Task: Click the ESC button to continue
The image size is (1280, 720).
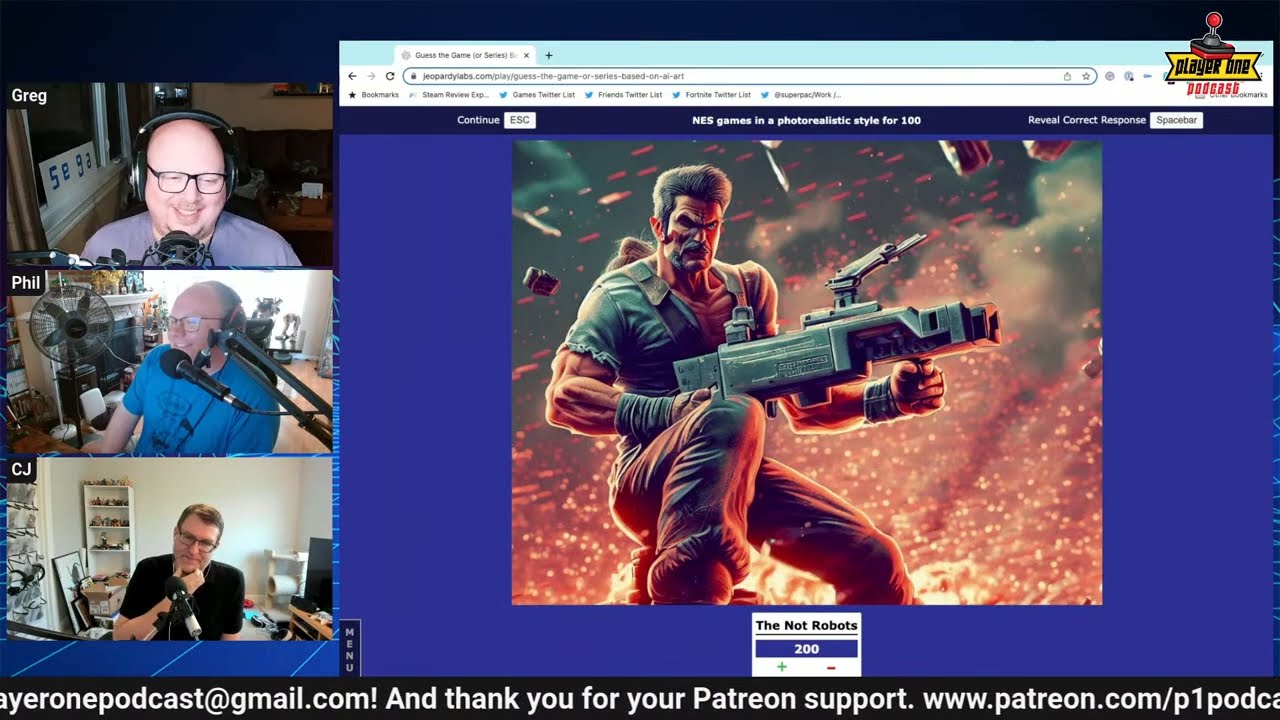Action: (519, 120)
